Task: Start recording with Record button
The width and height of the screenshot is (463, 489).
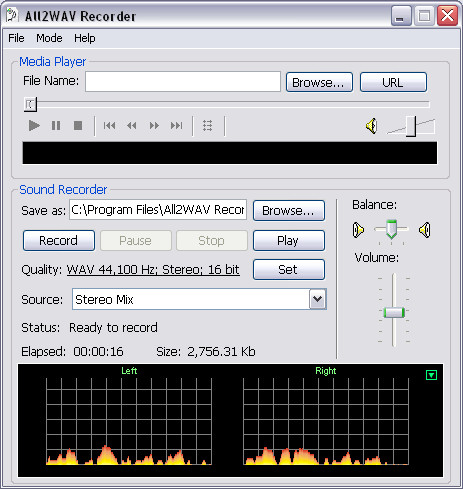Action: (x=59, y=240)
